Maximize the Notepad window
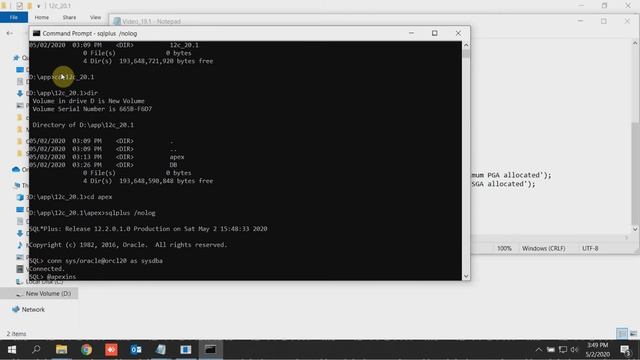 pyautogui.click(x=604, y=21)
